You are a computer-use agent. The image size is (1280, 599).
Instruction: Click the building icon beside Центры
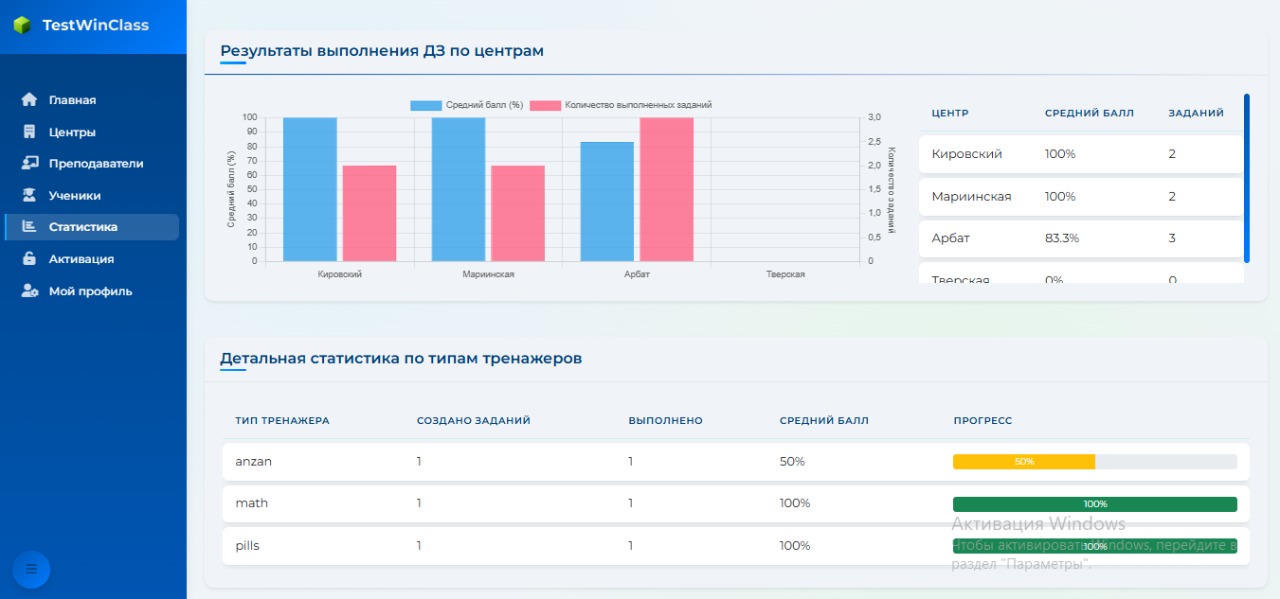(29, 132)
